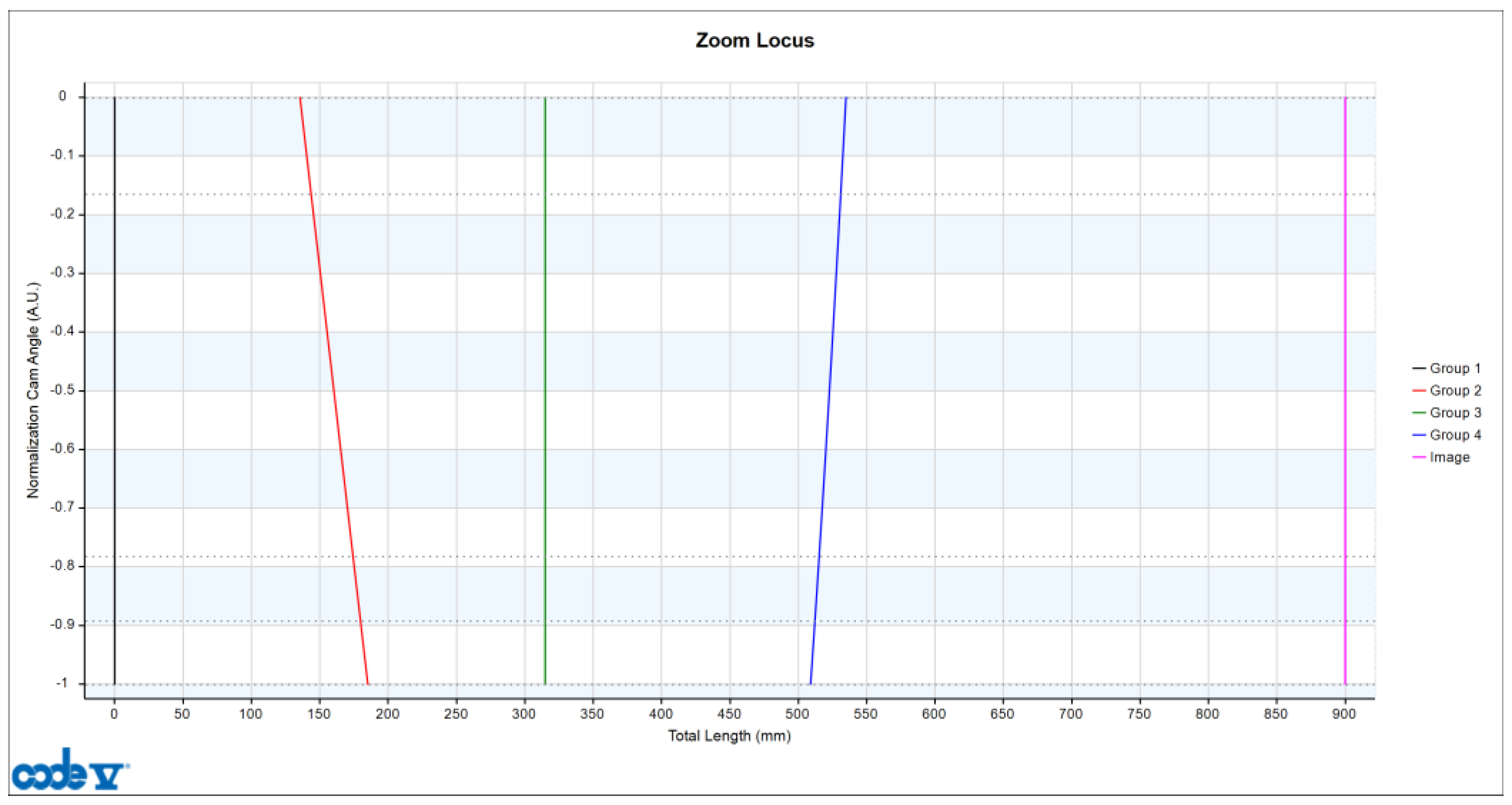Click the 0 tick on x-axis

coord(114,714)
